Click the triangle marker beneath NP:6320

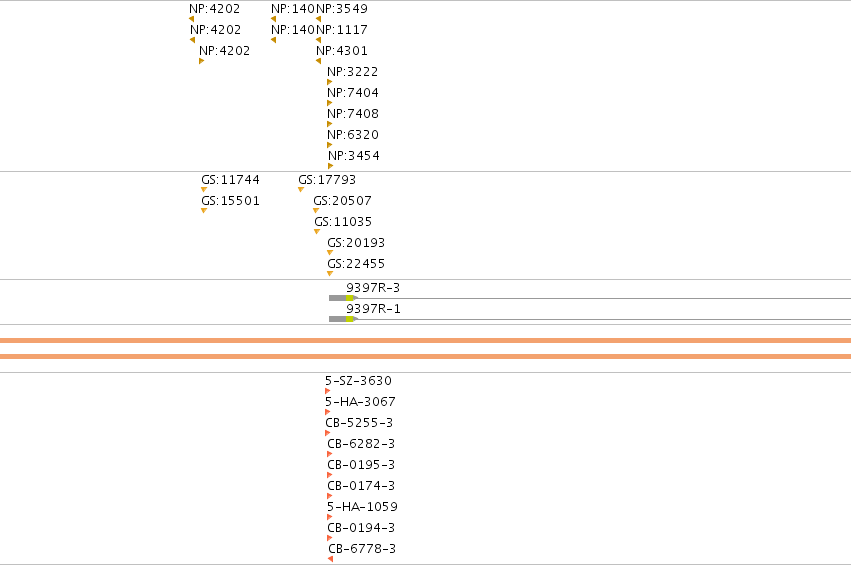[329, 145]
